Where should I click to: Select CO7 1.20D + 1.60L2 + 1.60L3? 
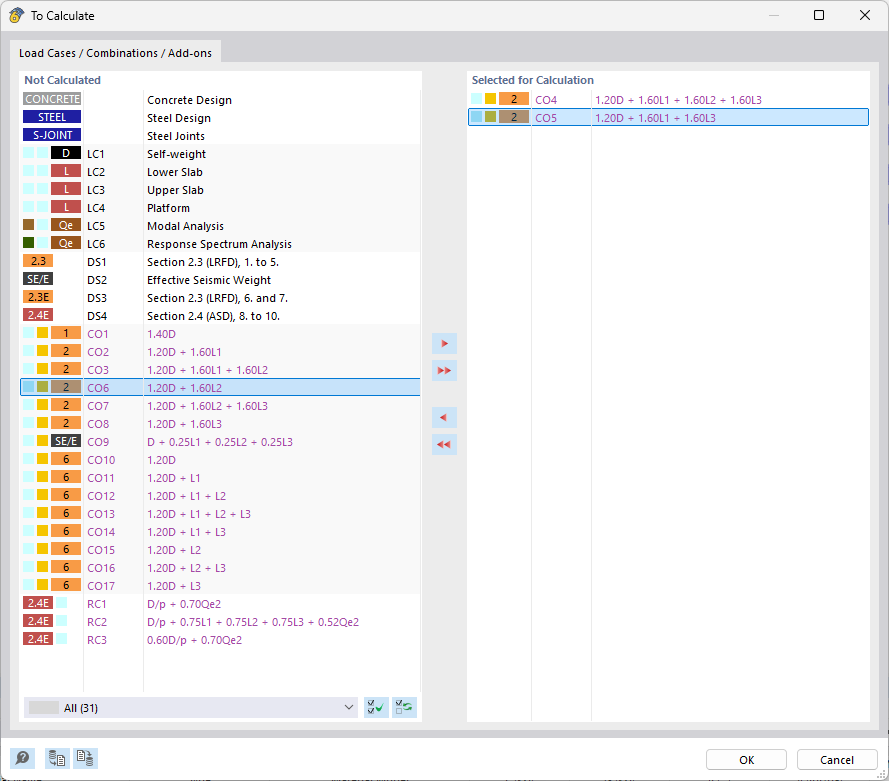tap(221, 406)
